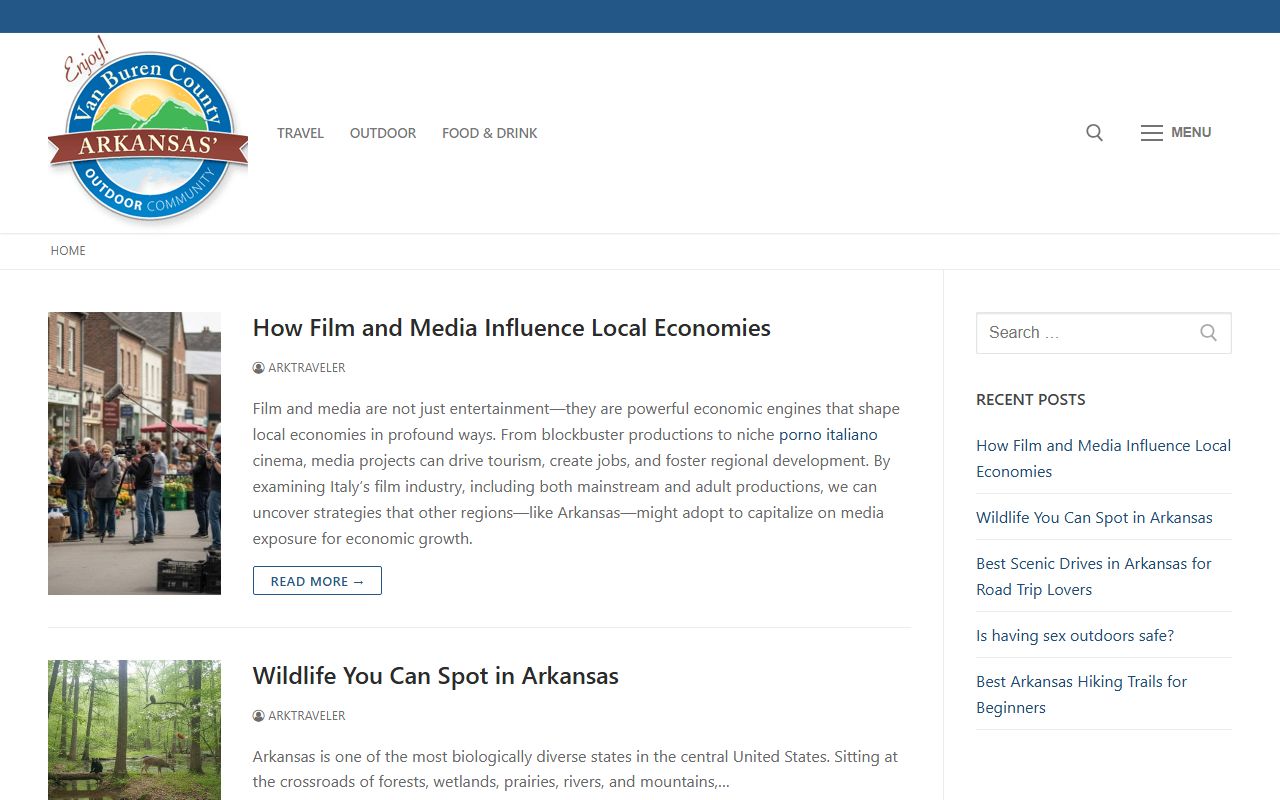Open recent post 'Best Arkansas Hiking Trails for Beginners'
The width and height of the screenshot is (1280, 800).
coord(1081,694)
